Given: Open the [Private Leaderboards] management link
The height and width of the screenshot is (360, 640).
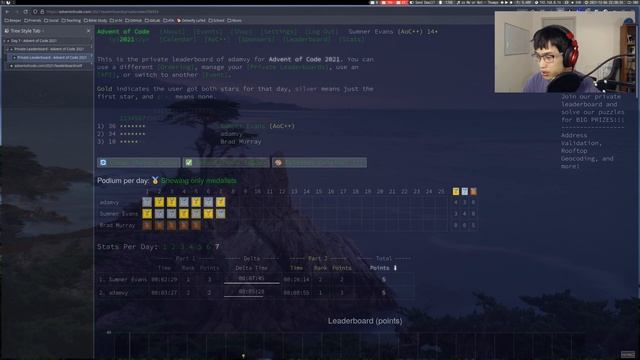Looking at the screenshot, I should [288, 67].
